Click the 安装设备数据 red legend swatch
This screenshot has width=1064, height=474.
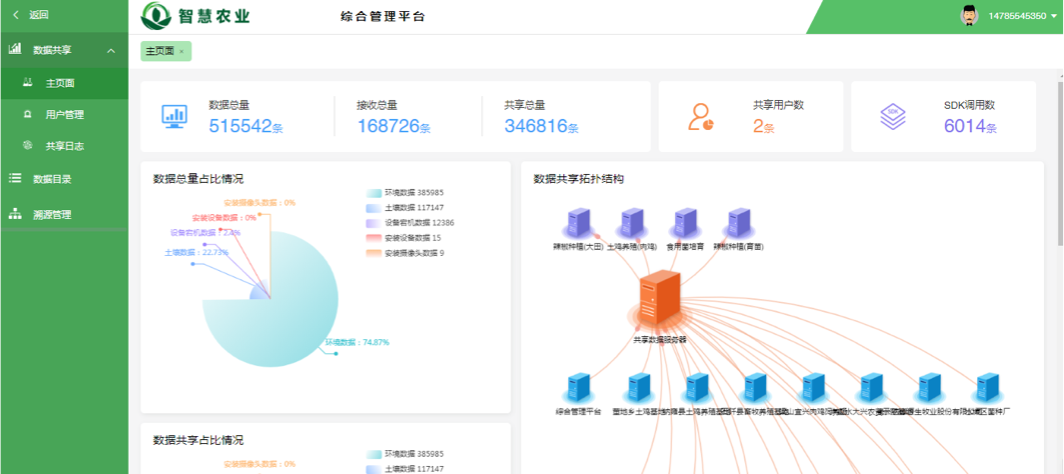pos(374,238)
